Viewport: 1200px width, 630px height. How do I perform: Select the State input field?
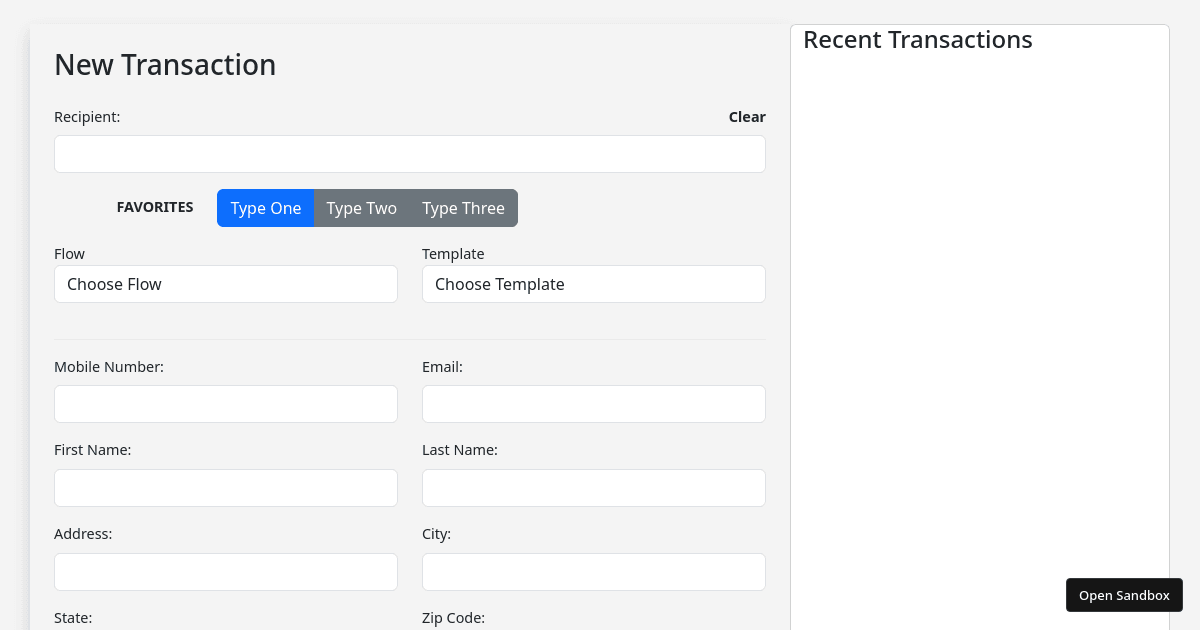point(225,628)
